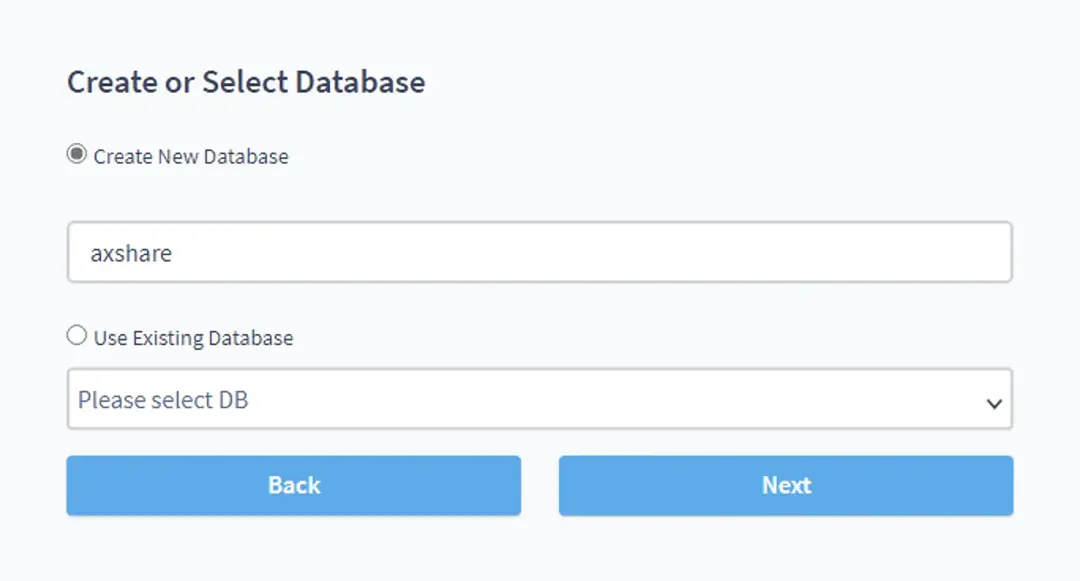Expand the database selection list
The height and width of the screenshot is (581, 1080).
[540, 399]
